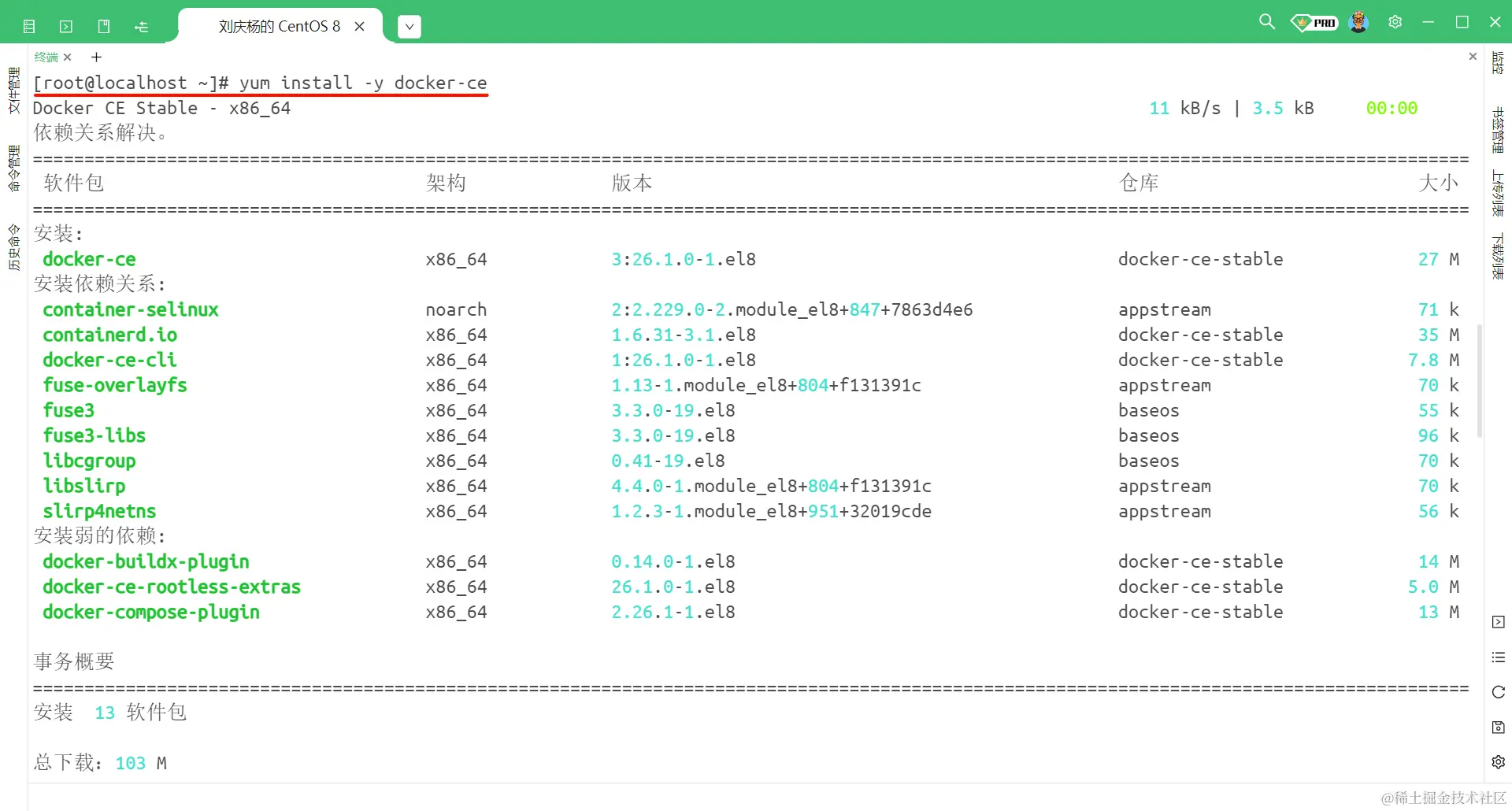This screenshot has height=811, width=1512.
Task: Click the refresh icon in right sidebar
Action: pyautogui.click(x=1499, y=692)
